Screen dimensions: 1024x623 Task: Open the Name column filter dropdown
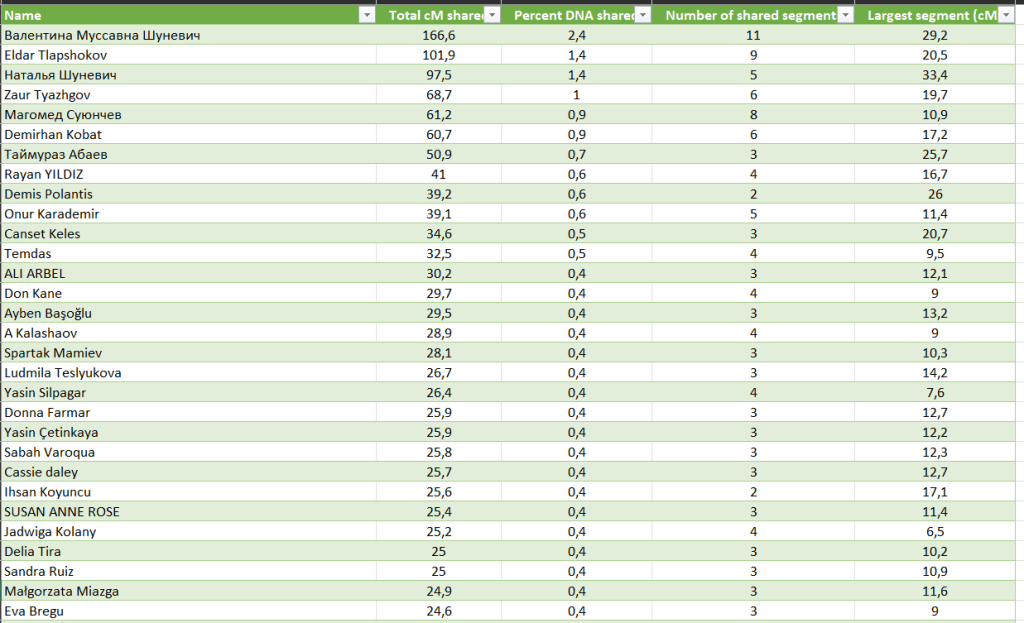pos(366,15)
